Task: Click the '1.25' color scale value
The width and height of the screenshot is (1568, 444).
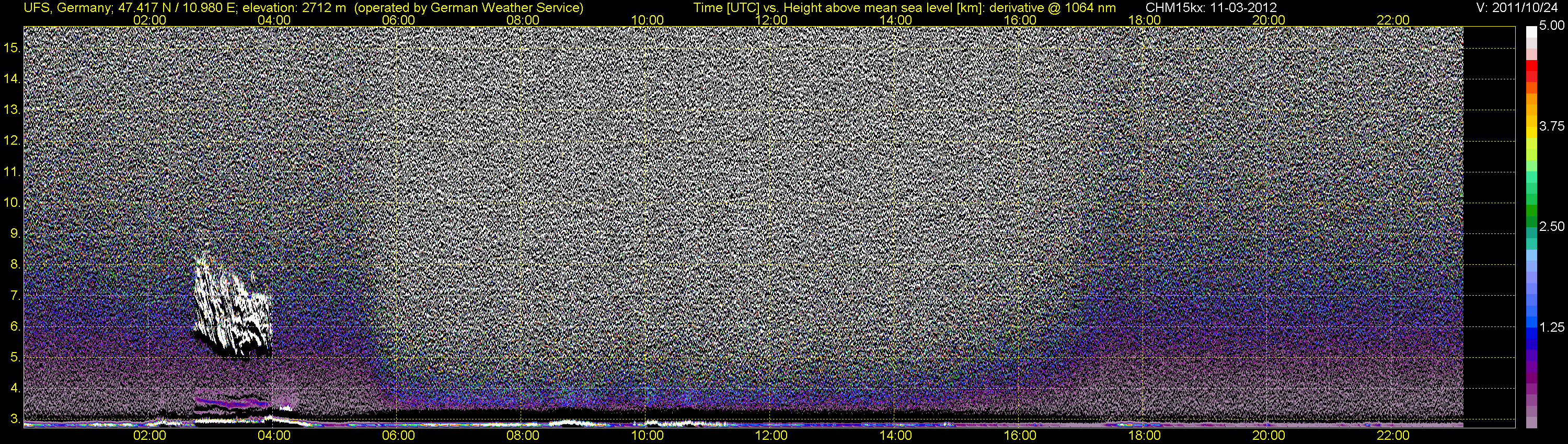Action: coord(1552,327)
